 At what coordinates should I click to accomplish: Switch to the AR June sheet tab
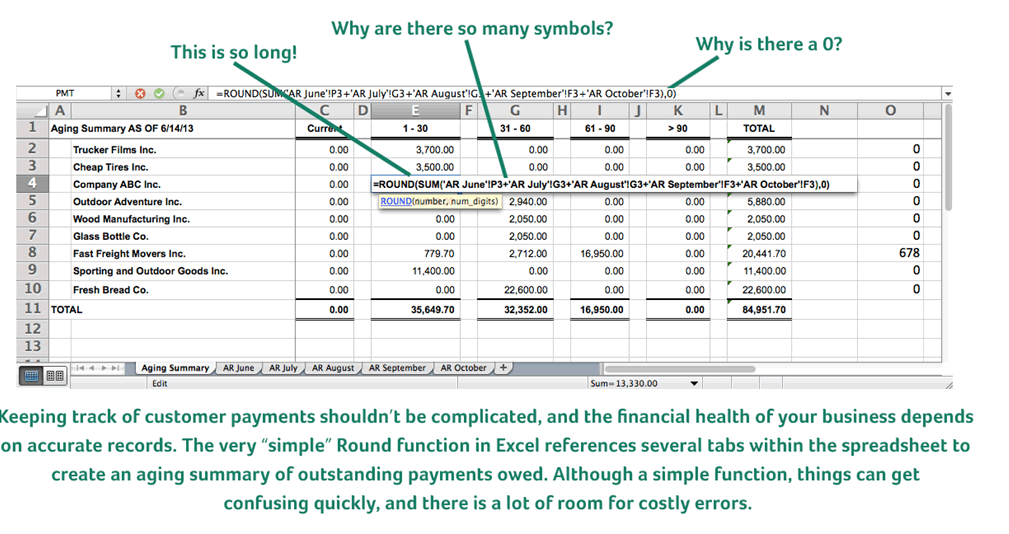pos(238,368)
